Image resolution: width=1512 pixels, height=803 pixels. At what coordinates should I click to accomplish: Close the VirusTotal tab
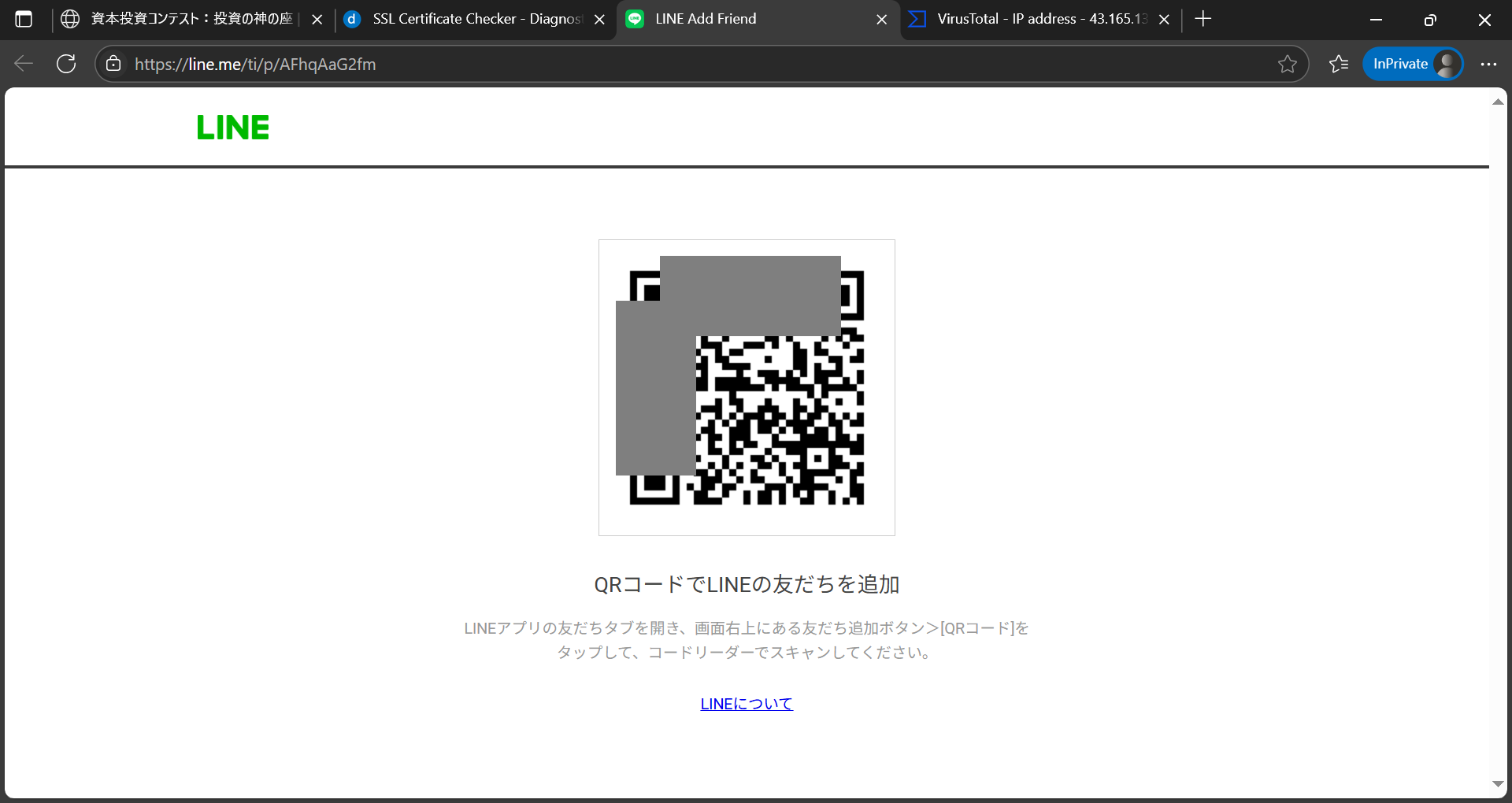(x=1164, y=20)
